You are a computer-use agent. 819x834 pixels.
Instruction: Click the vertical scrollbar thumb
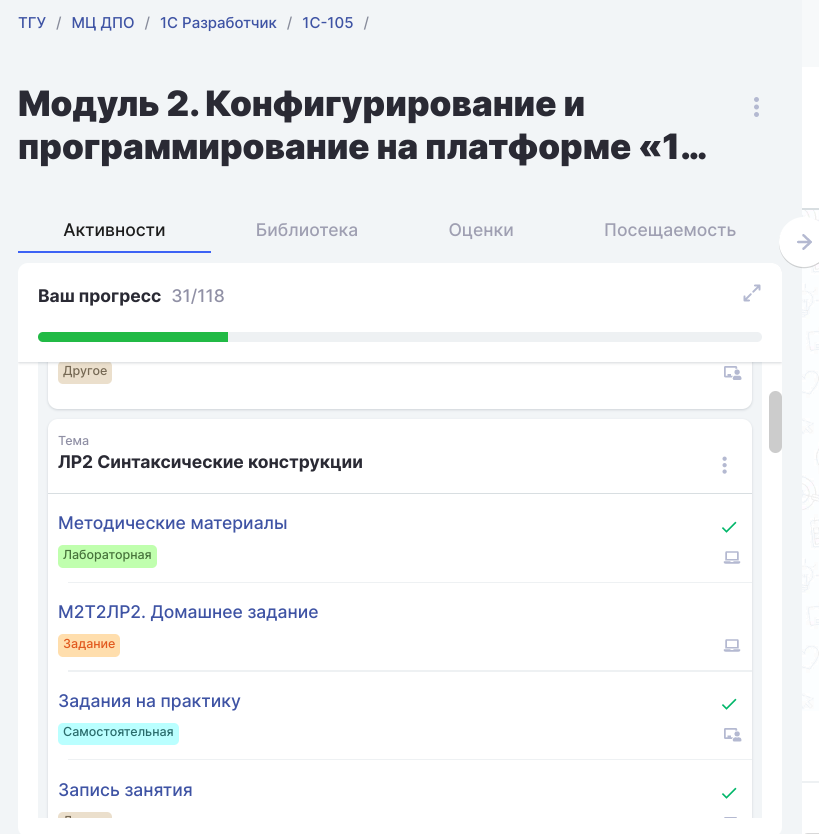(775, 422)
